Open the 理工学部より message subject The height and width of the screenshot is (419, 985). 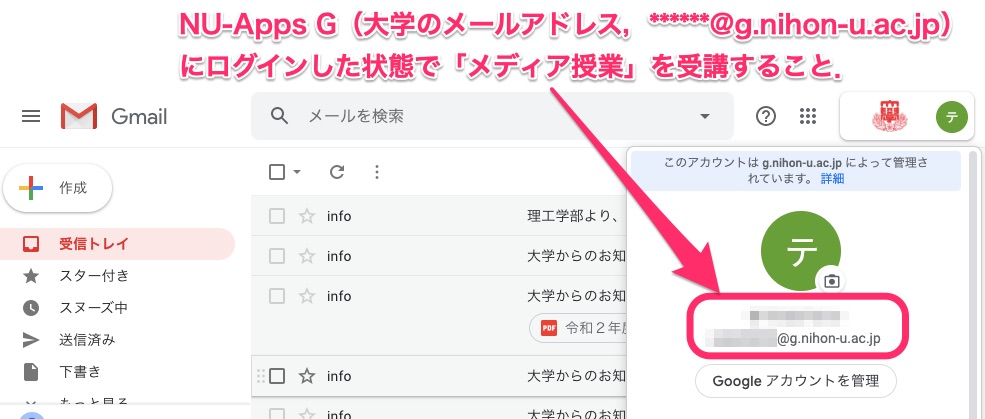(x=575, y=216)
